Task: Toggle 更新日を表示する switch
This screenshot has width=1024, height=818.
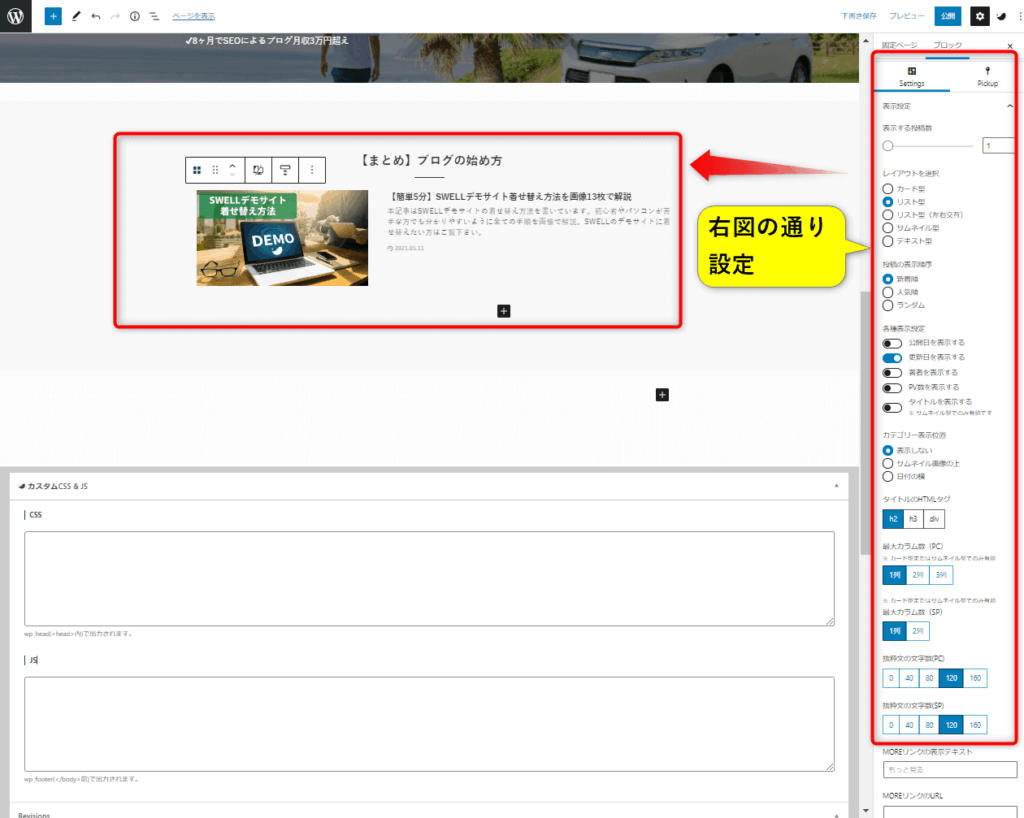Action: [x=892, y=358]
